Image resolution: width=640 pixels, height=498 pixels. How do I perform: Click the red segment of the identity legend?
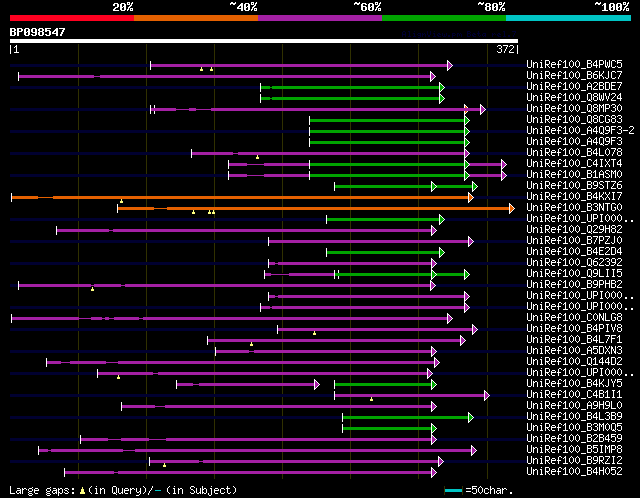72,18
